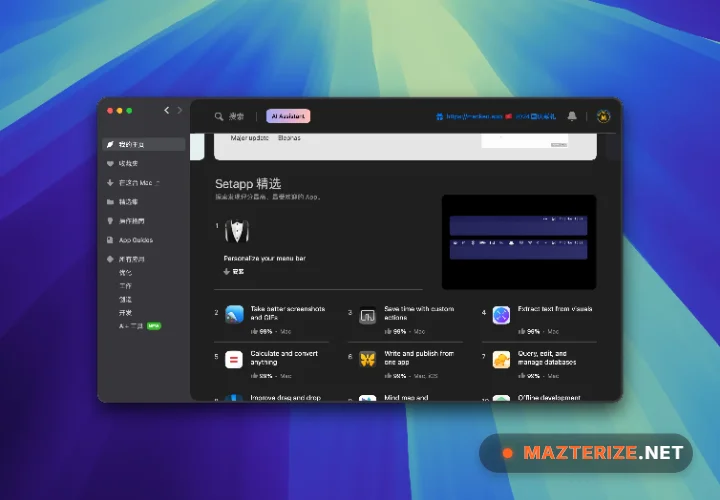Open 'Extract text from visuals' entry
This screenshot has height=500, width=720.
[555, 309]
